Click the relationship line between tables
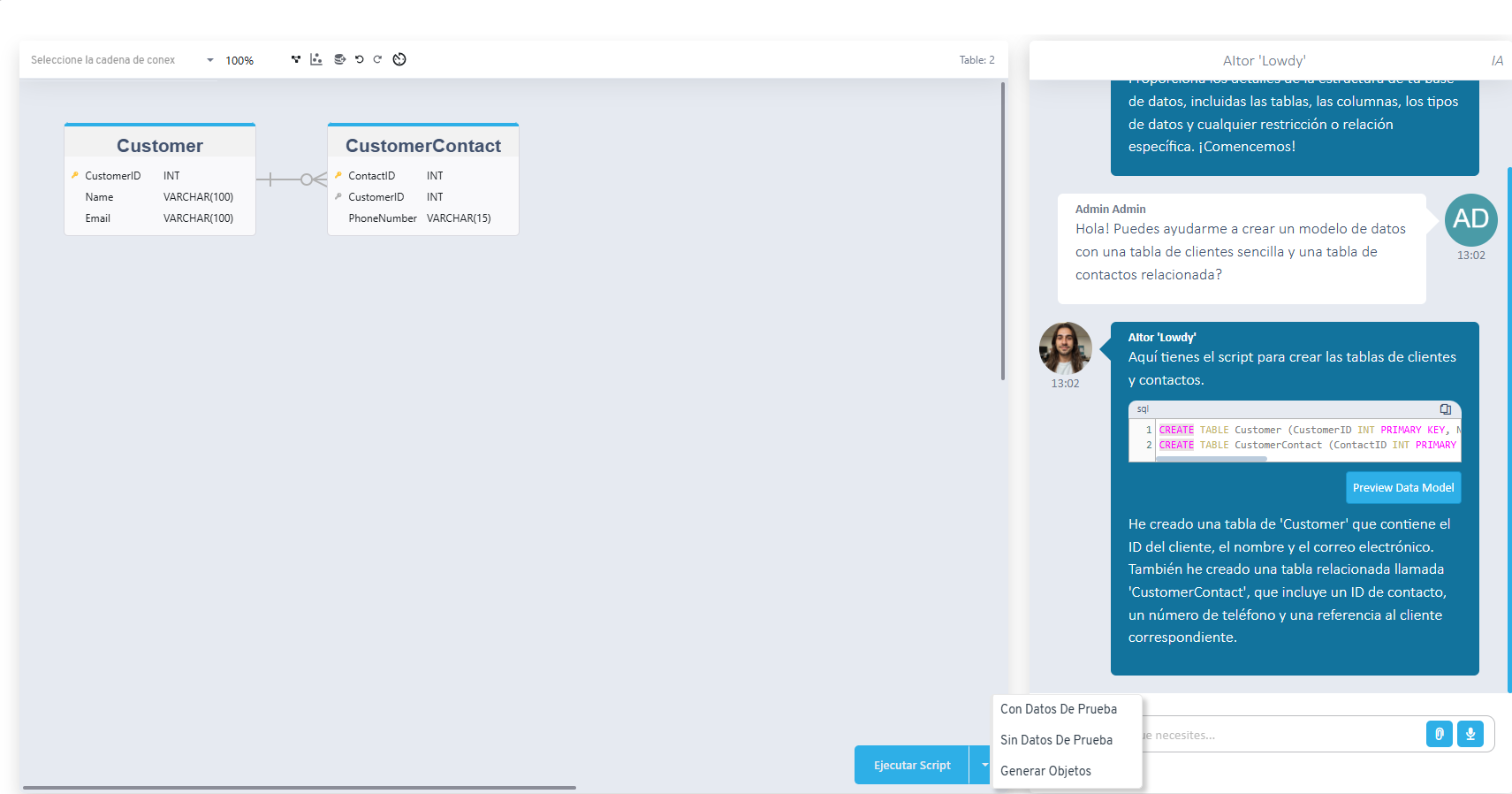This screenshot has width=1512, height=794. (x=292, y=179)
